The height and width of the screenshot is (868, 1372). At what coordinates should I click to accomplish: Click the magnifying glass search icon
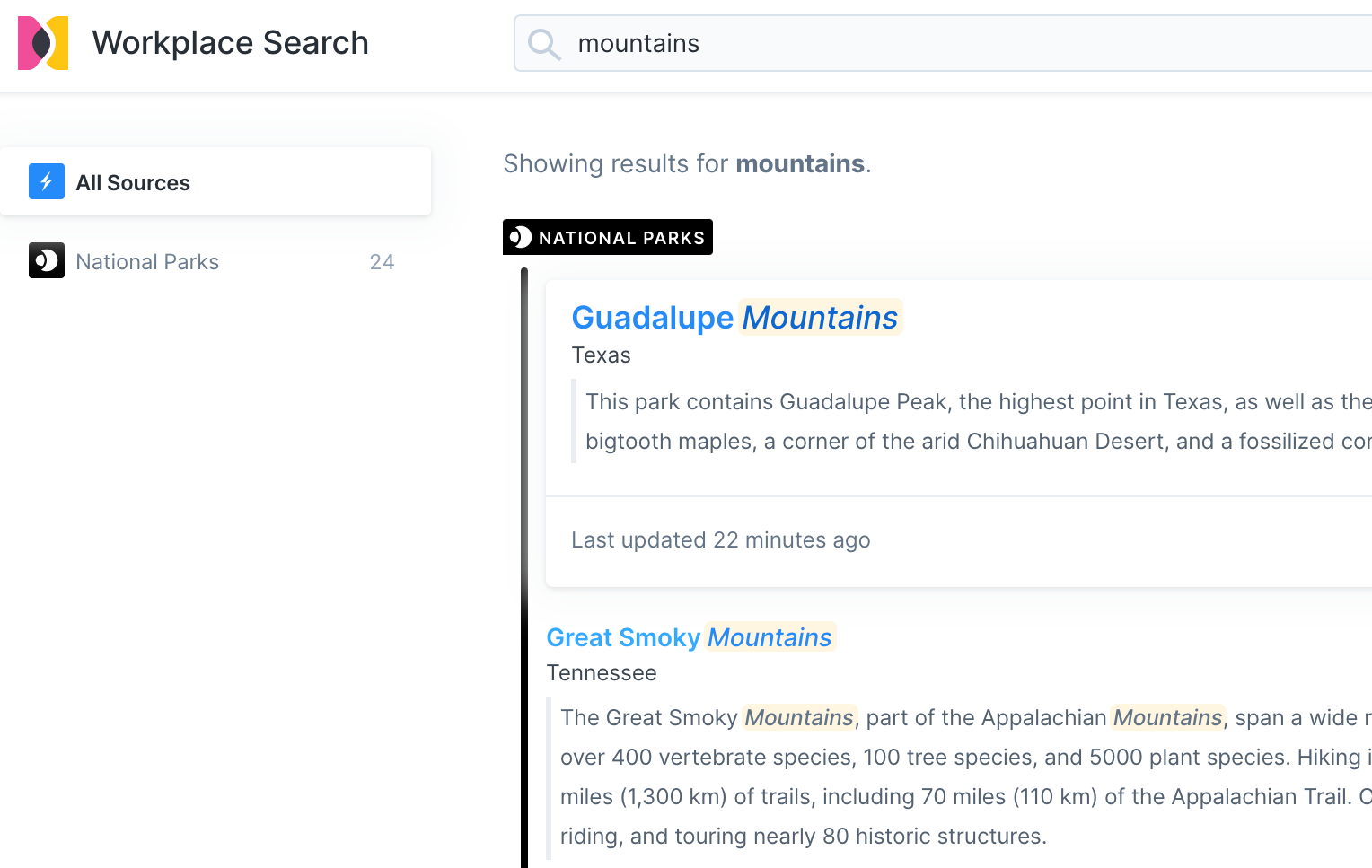coord(544,44)
